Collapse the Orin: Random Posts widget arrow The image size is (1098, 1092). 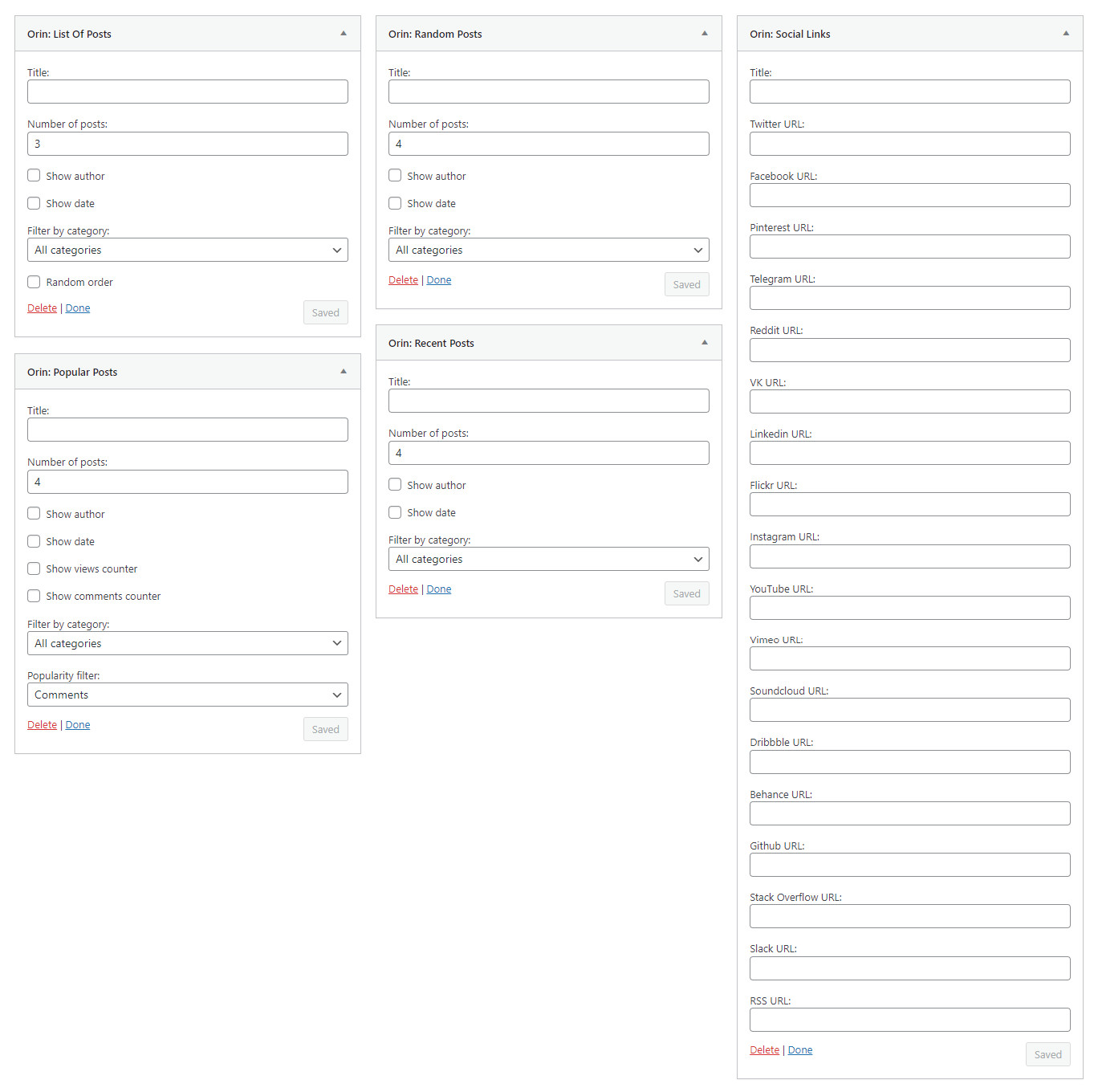pos(705,34)
